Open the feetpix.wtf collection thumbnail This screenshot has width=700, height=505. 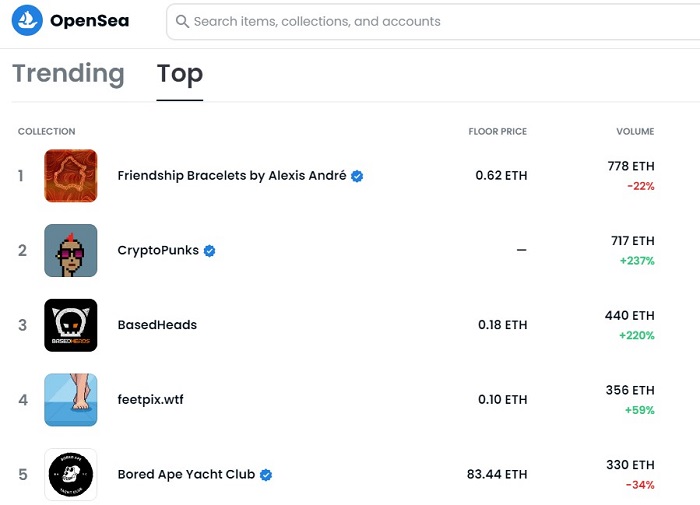(x=71, y=400)
